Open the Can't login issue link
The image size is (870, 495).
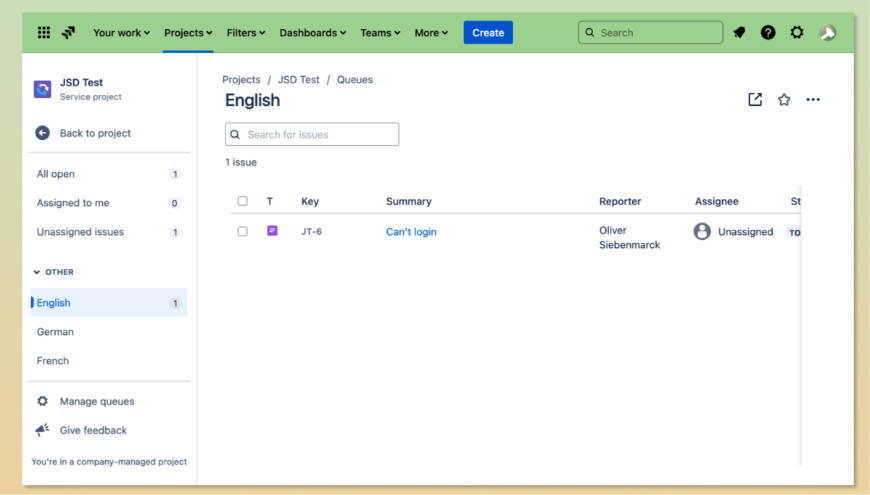click(x=411, y=232)
